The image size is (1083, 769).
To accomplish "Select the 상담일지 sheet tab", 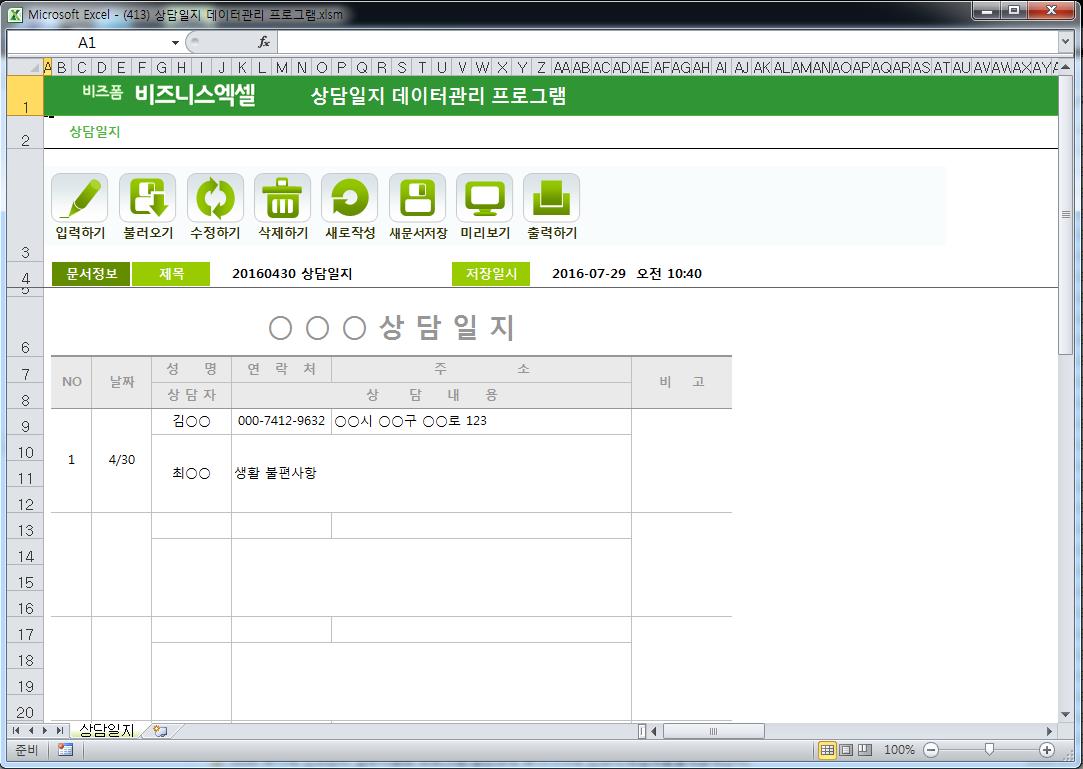I will point(106,730).
